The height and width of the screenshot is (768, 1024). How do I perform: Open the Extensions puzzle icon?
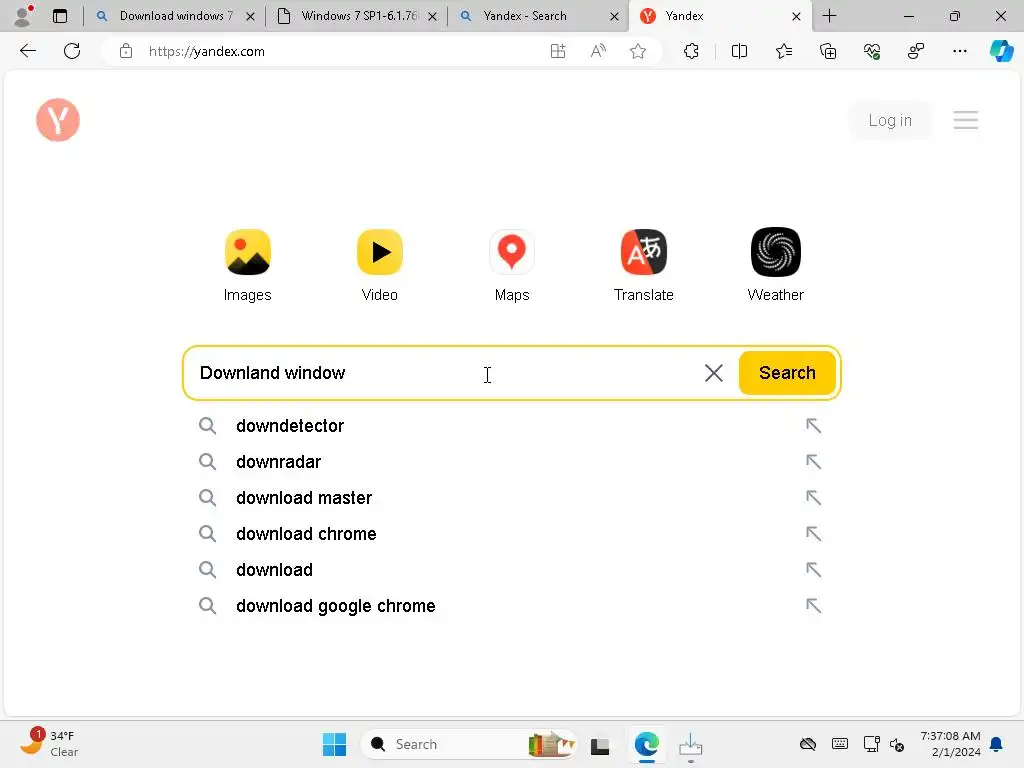tap(692, 51)
